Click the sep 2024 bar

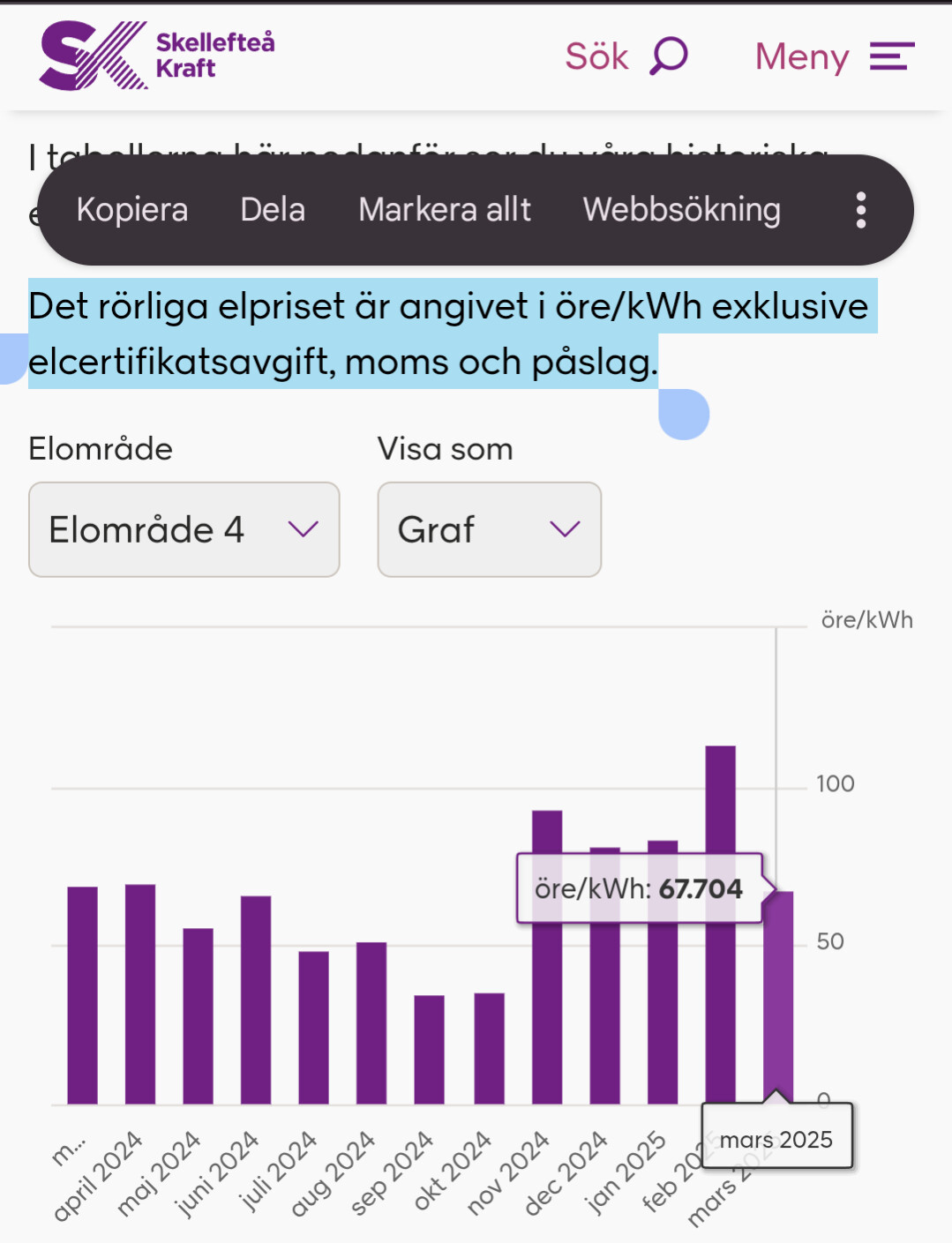[430, 1050]
